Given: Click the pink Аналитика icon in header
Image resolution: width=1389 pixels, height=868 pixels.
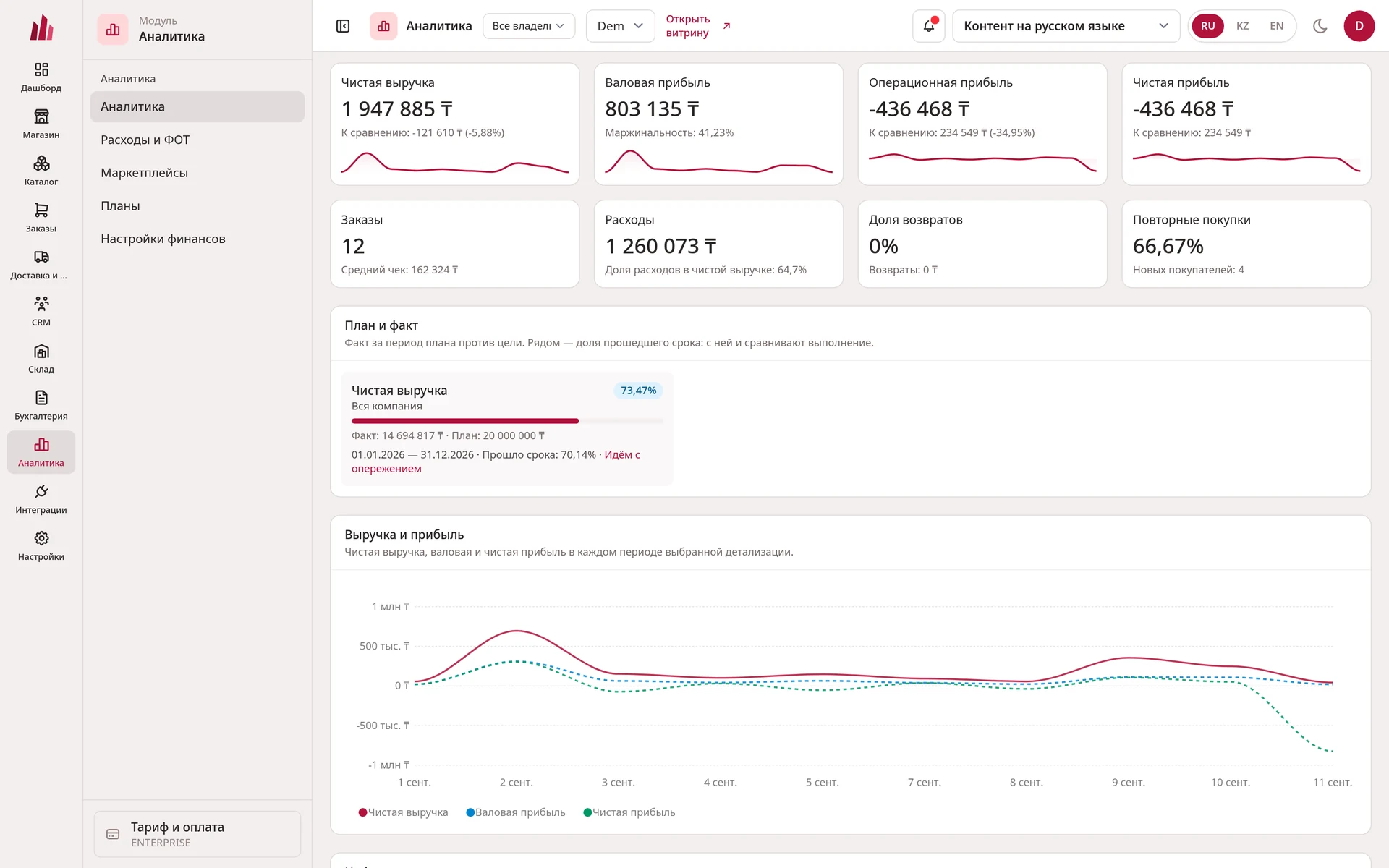Looking at the screenshot, I should (x=383, y=26).
